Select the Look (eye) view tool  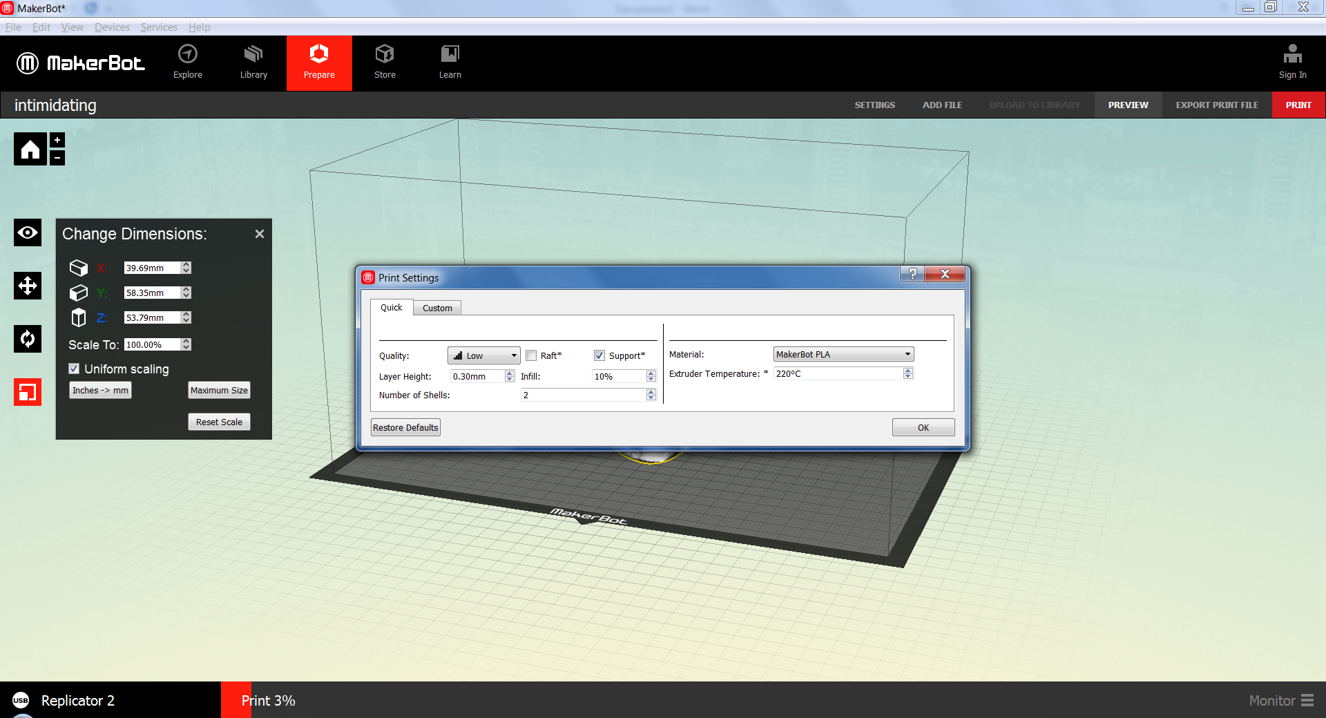pos(27,233)
